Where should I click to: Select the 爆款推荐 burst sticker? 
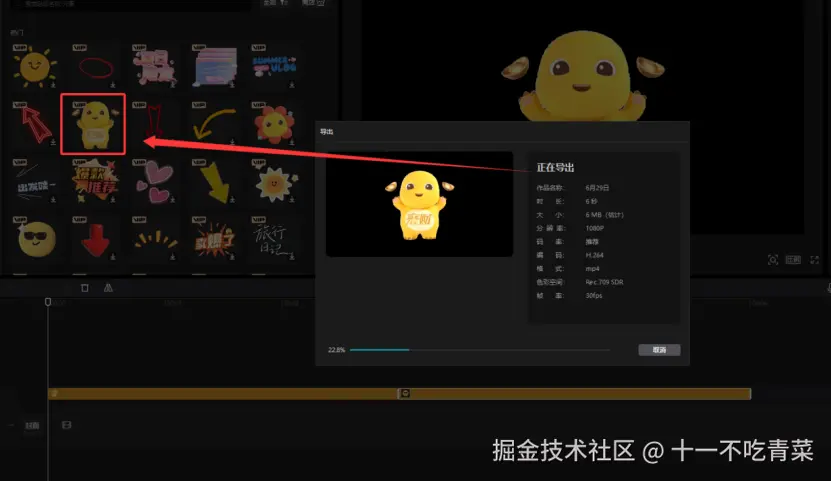coord(95,182)
